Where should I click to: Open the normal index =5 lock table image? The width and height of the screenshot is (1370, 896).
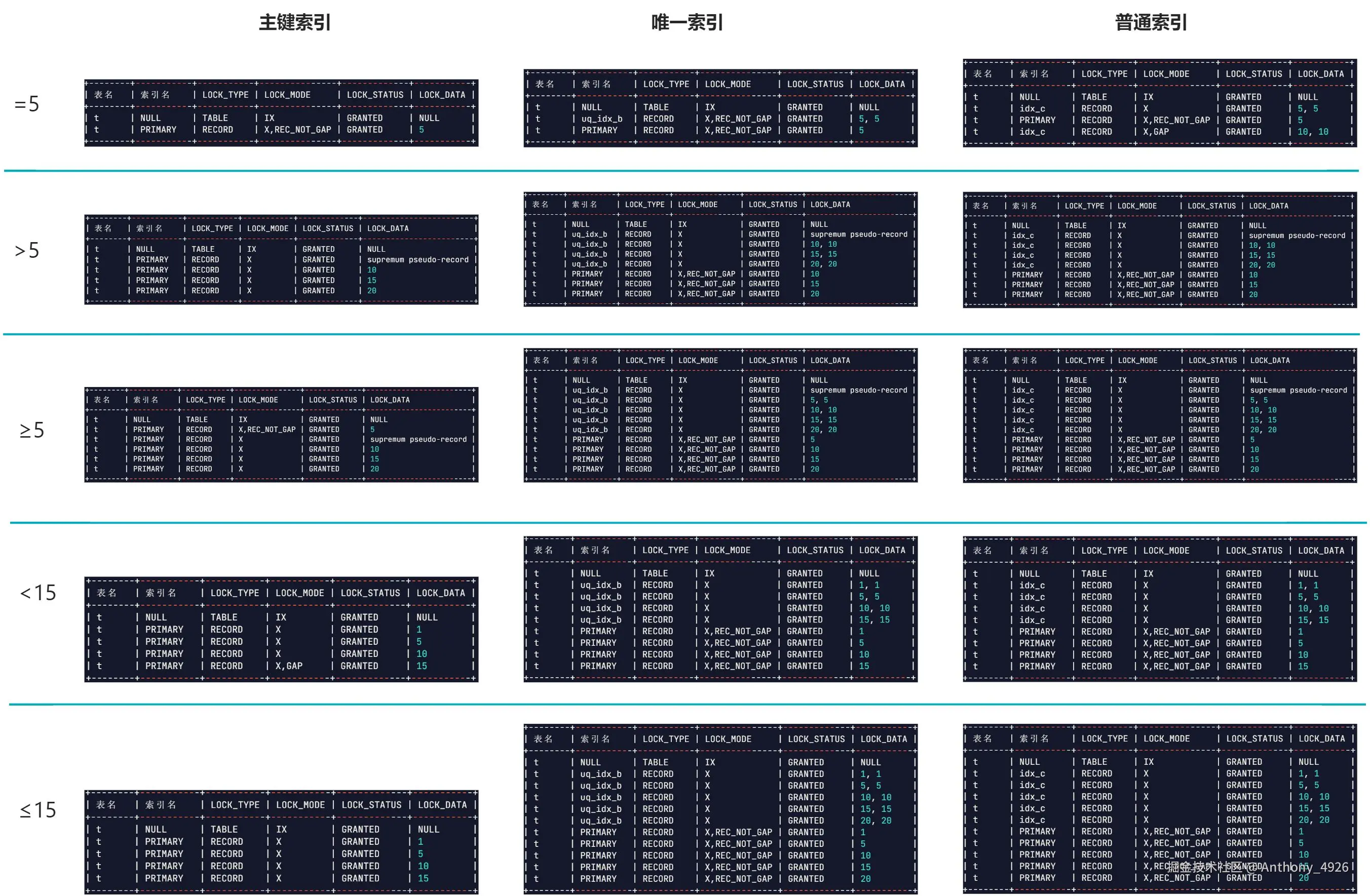click(1159, 103)
